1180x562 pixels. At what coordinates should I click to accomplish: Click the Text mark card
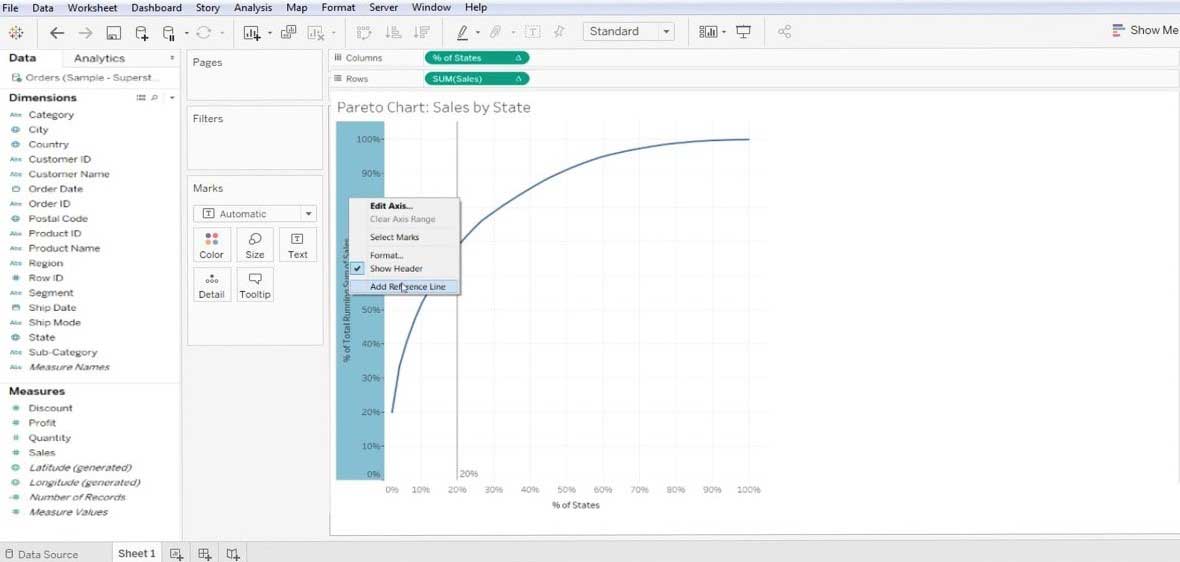[297, 245]
